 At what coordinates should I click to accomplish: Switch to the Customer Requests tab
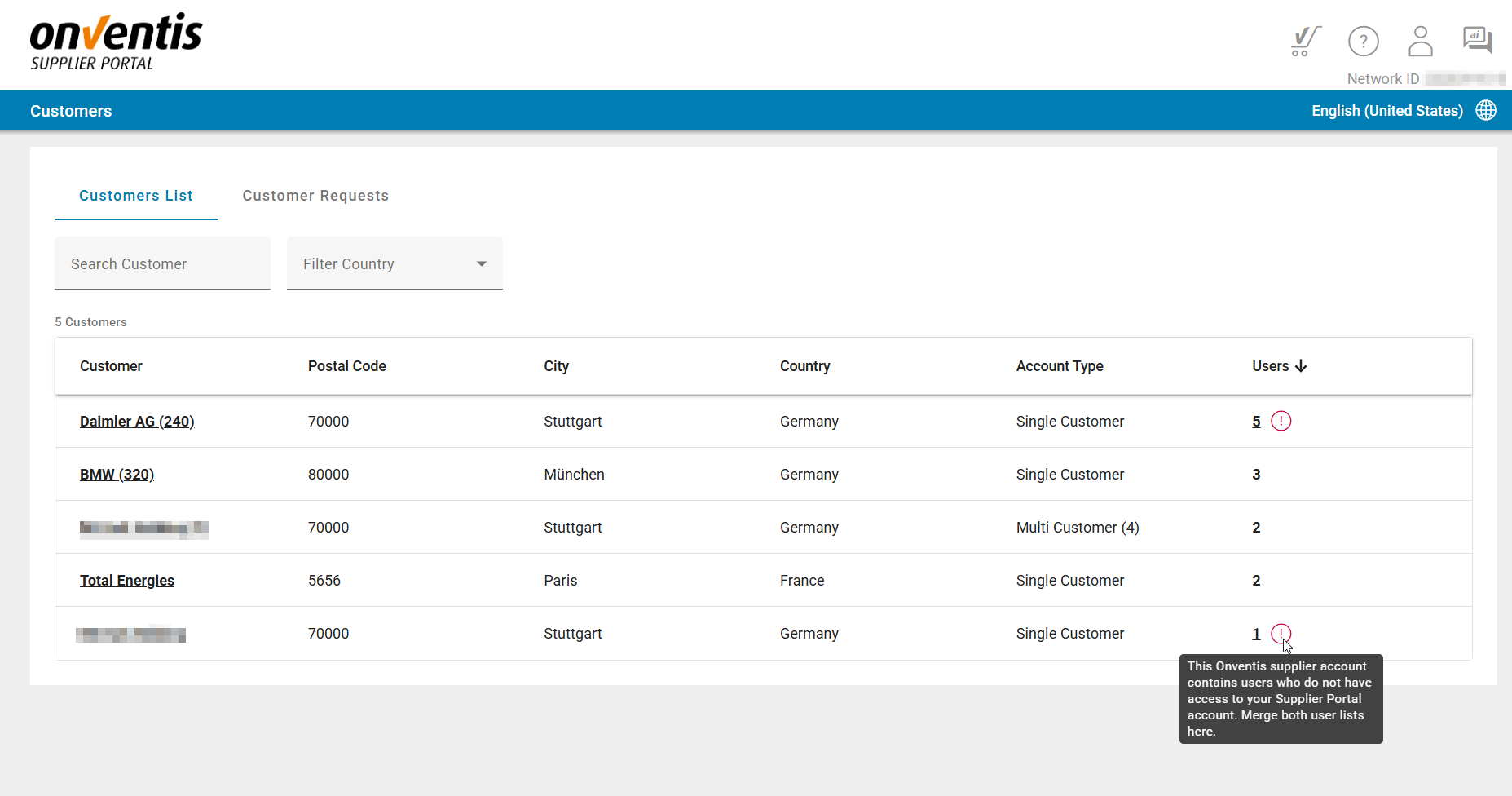315,196
